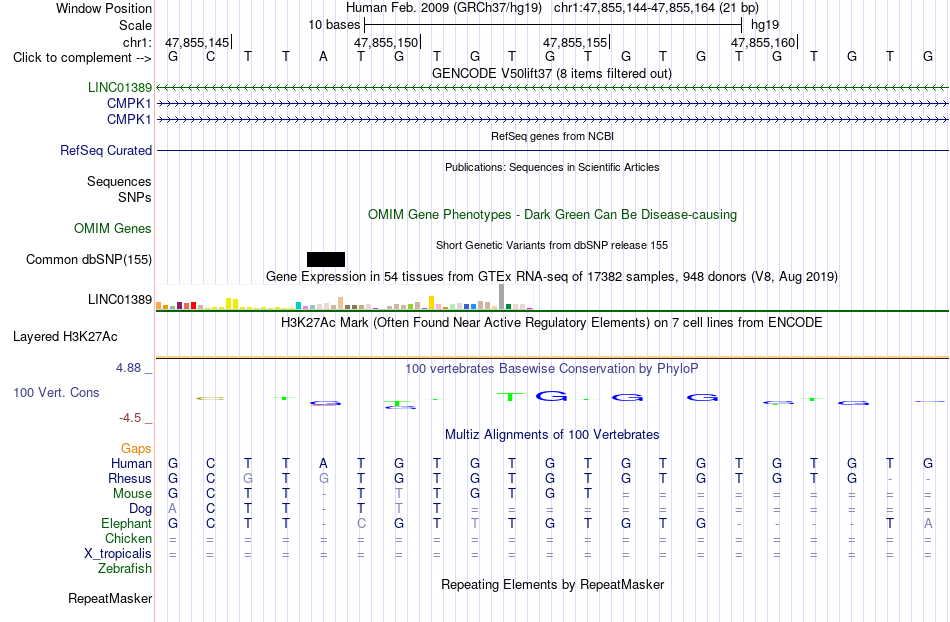Open '100 vertebrates Basewise Conservation by PhyloP' title

point(552,369)
